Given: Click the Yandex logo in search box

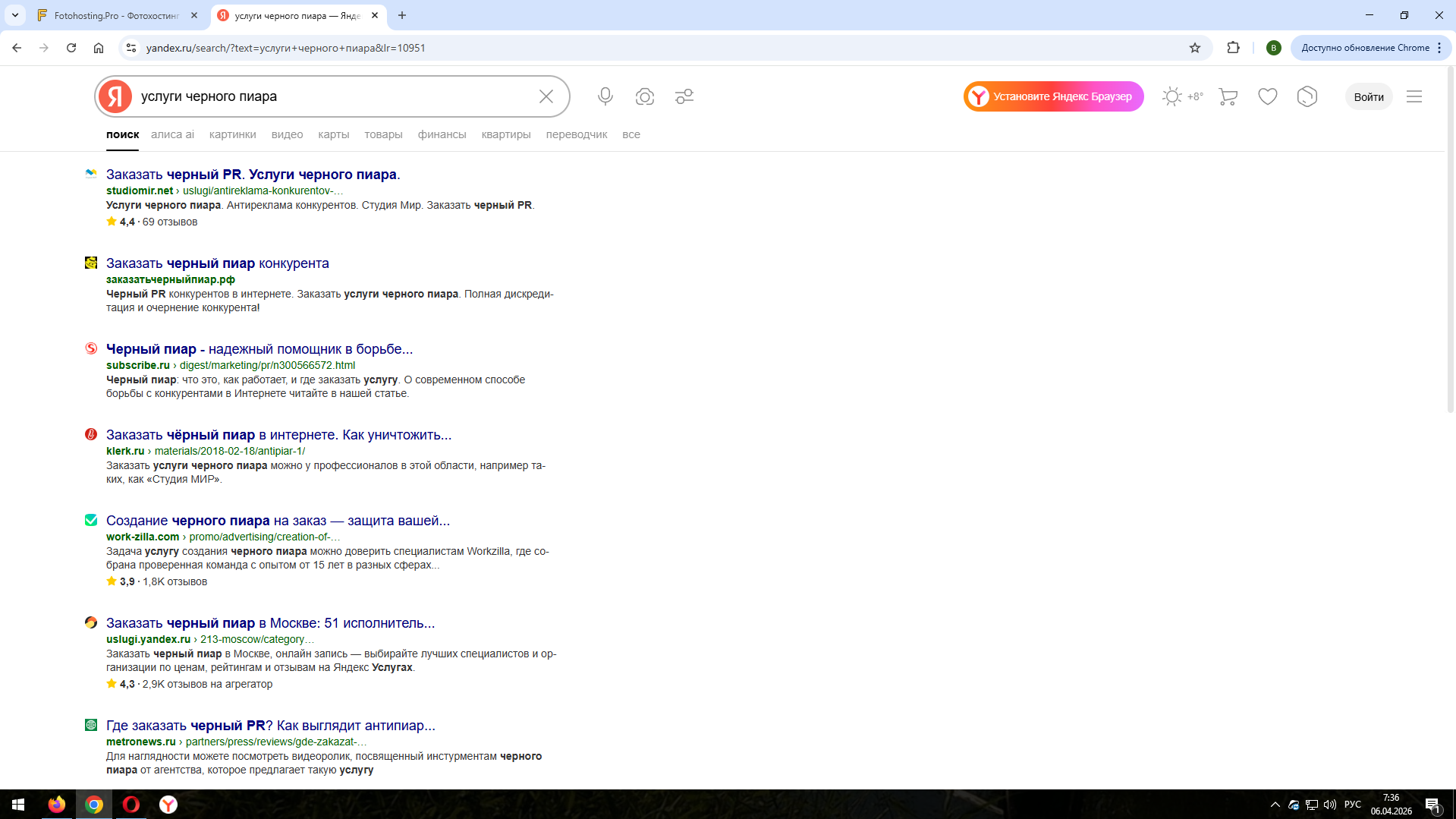Looking at the screenshot, I should tap(115, 96).
